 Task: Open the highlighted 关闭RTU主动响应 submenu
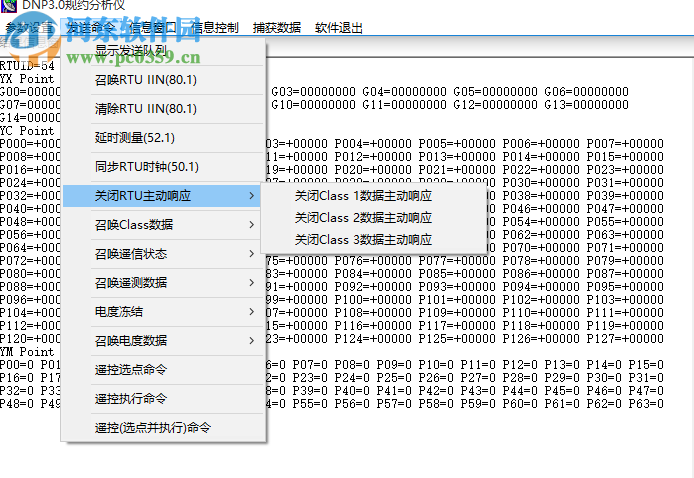(x=164, y=196)
